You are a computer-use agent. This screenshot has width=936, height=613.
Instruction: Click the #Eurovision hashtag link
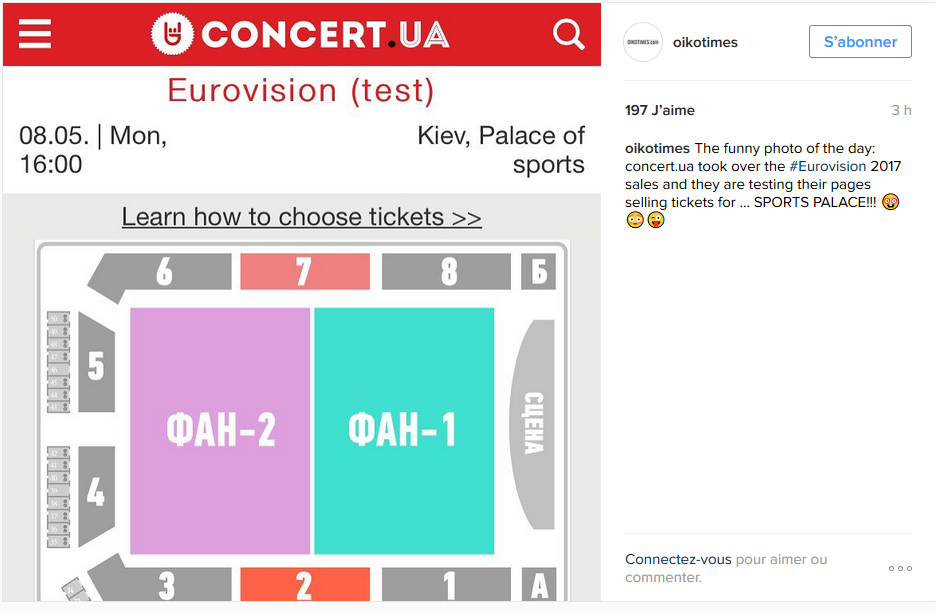pyautogui.click(x=827, y=166)
